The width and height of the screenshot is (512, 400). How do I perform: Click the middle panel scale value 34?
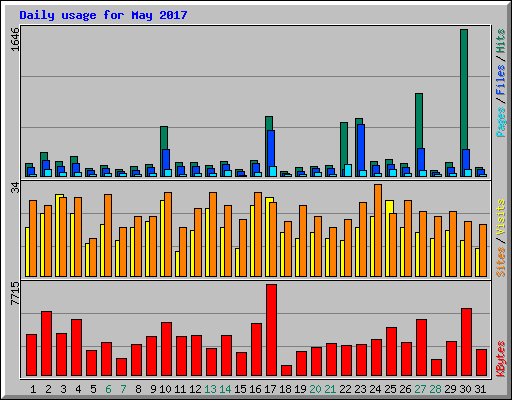click(15, 188)
